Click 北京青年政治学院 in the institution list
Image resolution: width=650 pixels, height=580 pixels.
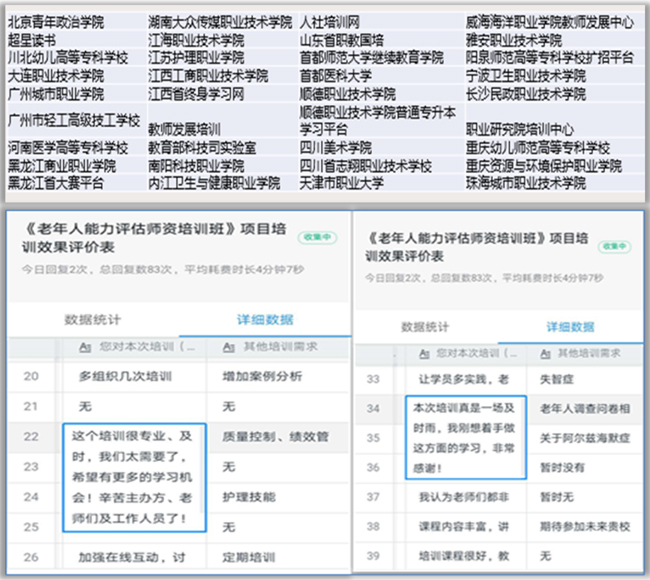[x=56, y=22]
